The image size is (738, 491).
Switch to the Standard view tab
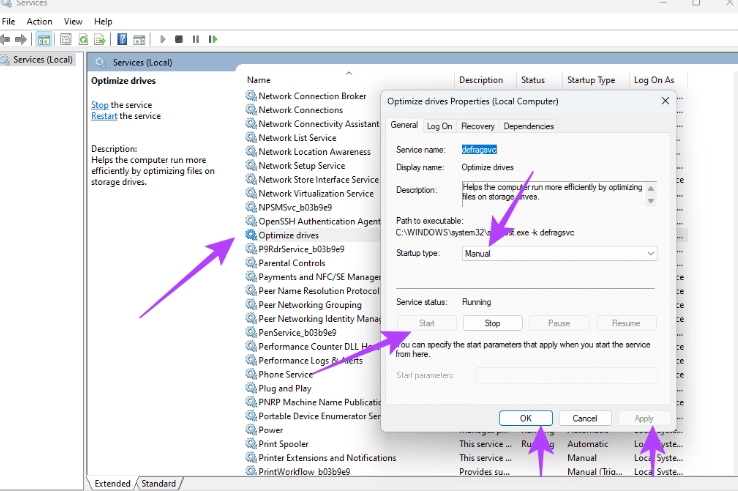point(158,483)
